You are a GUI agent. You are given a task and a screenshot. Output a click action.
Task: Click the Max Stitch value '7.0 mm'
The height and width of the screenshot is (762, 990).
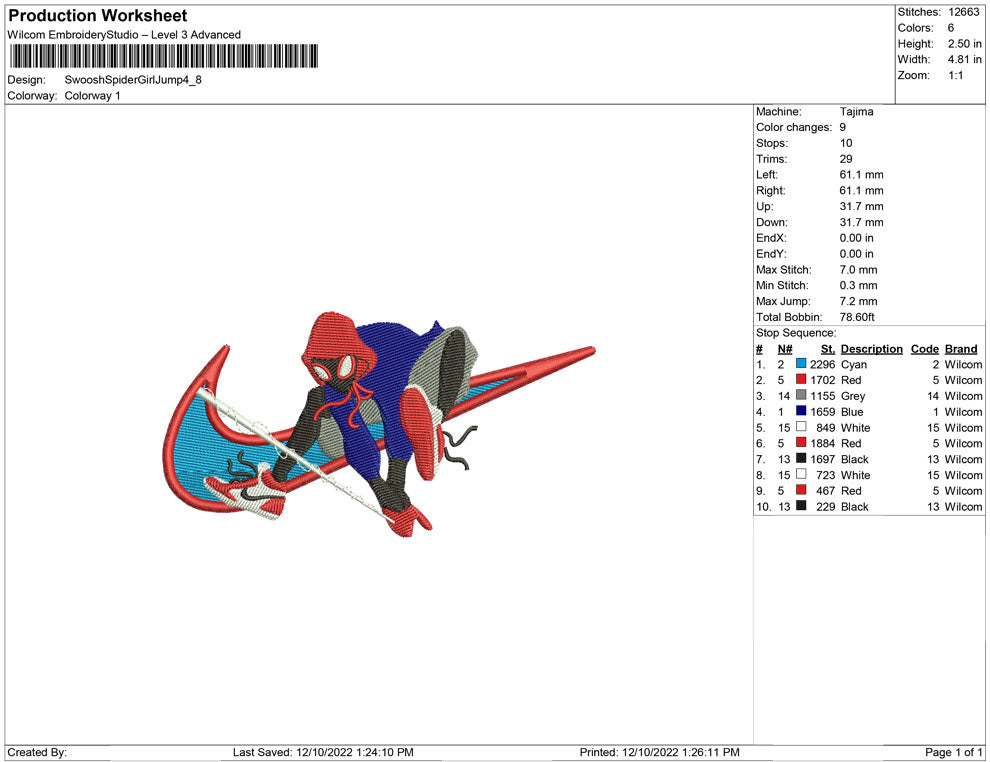tap(859, 270)
